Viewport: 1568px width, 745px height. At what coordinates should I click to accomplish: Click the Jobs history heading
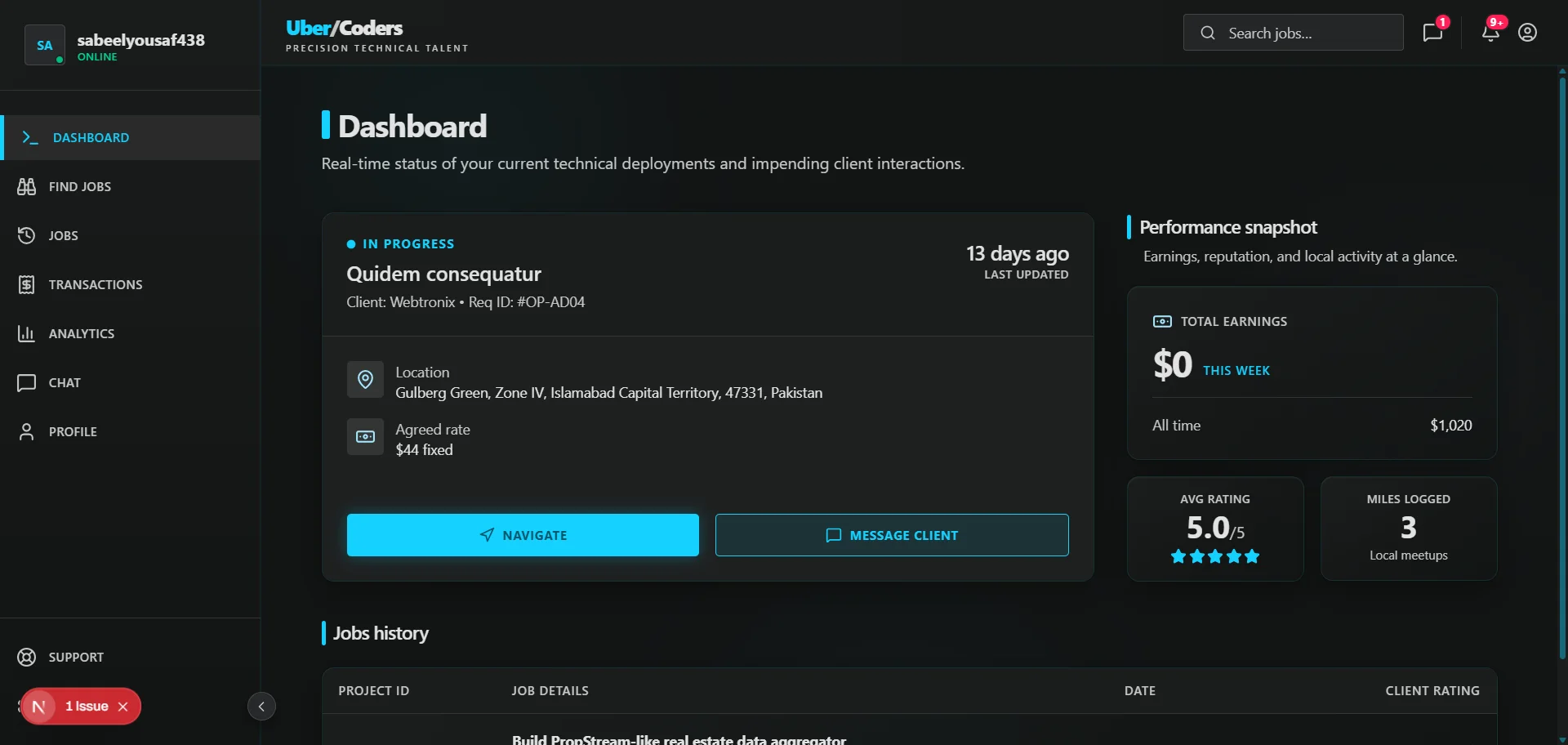pos(381,633)
